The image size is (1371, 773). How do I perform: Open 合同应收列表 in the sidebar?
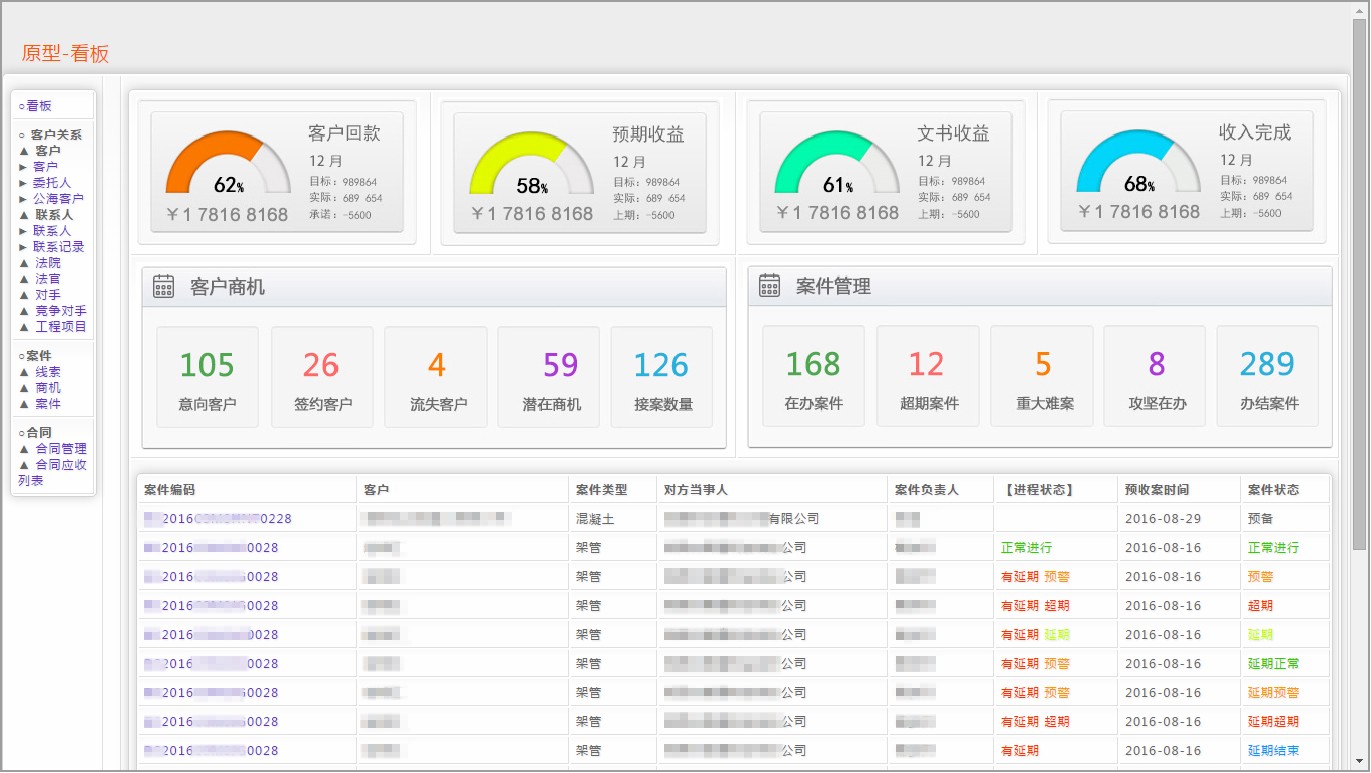(53, 473)
